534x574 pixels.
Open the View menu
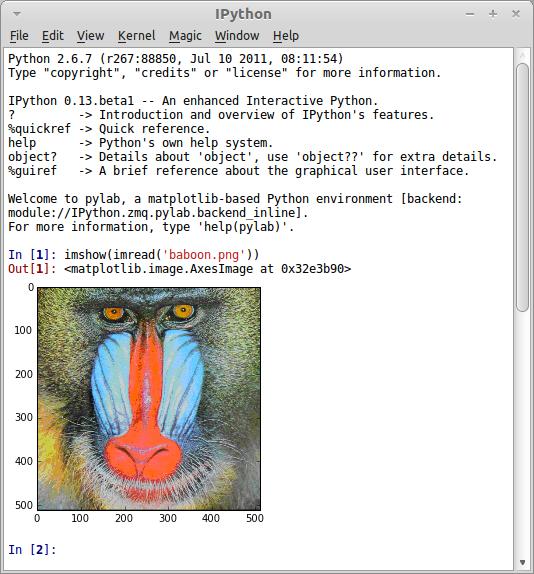click(90, 36)
